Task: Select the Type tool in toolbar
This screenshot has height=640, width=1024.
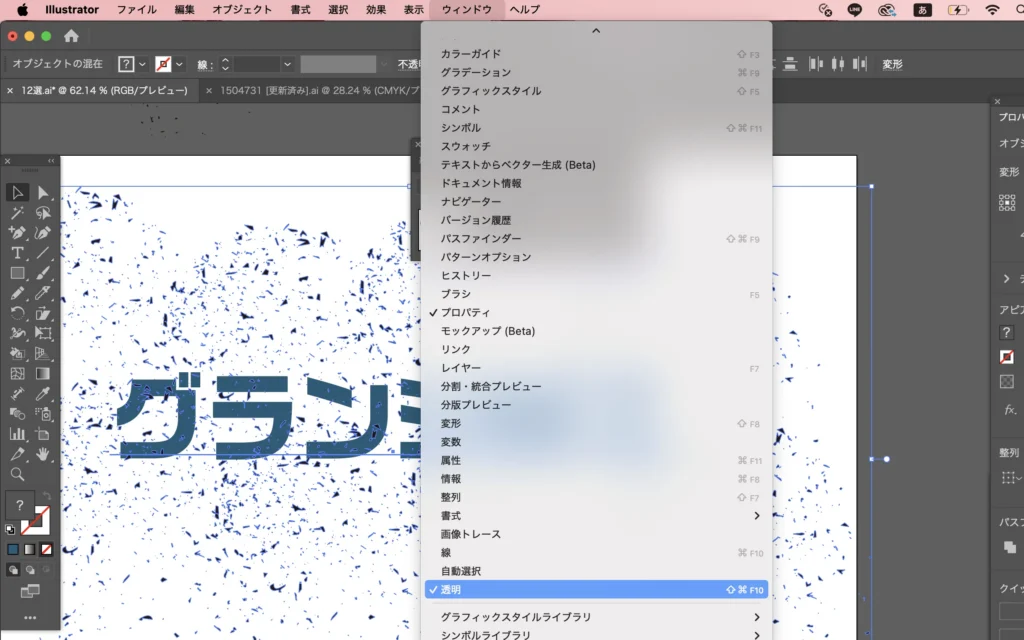Action: (18, 253)
